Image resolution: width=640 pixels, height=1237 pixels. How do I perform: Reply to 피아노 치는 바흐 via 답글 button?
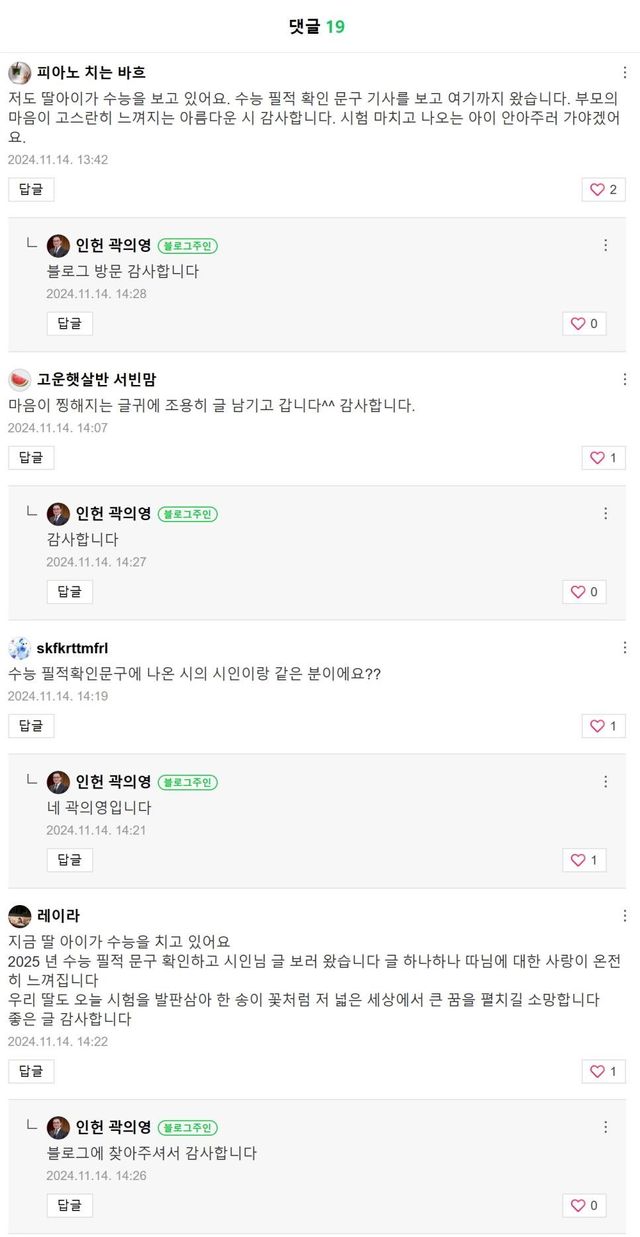tap(31, 190)
